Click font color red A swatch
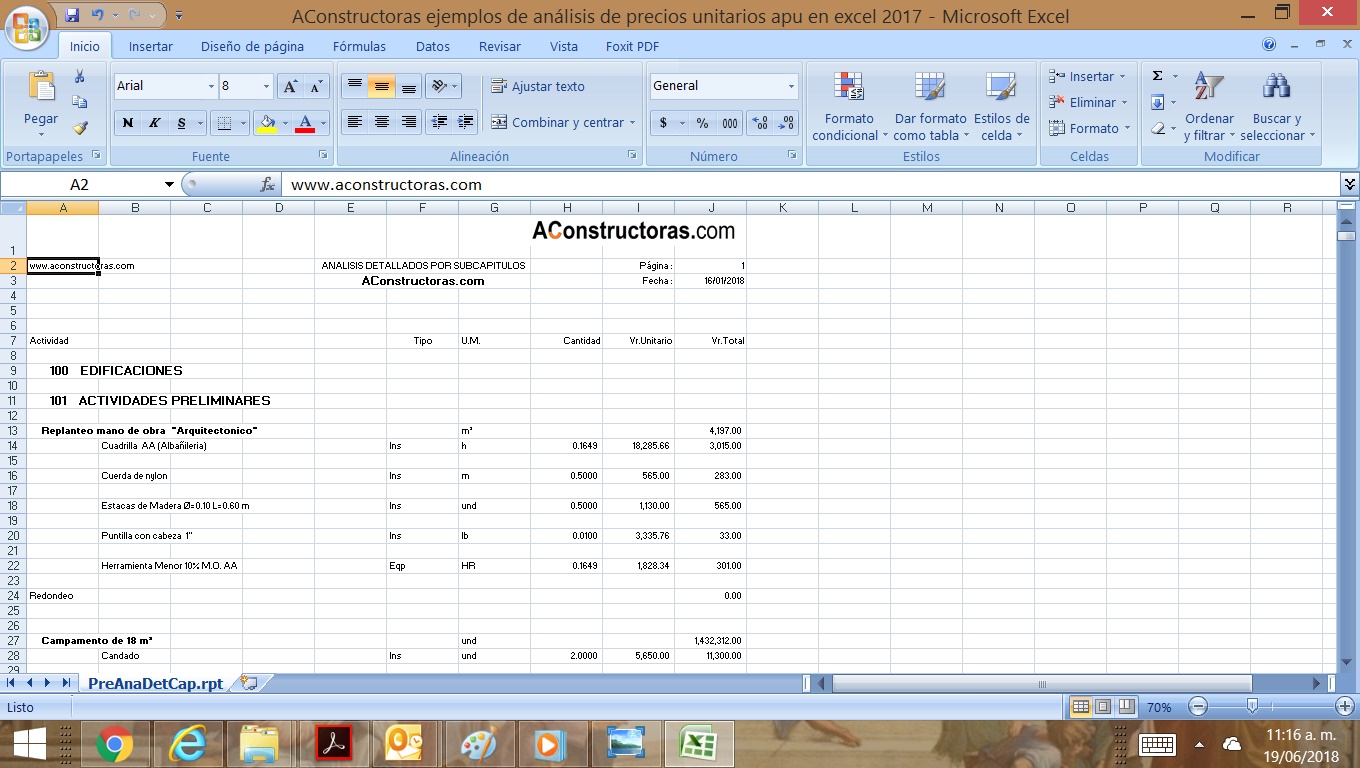This screenshot has height=768, width=1360. [306, 123]
